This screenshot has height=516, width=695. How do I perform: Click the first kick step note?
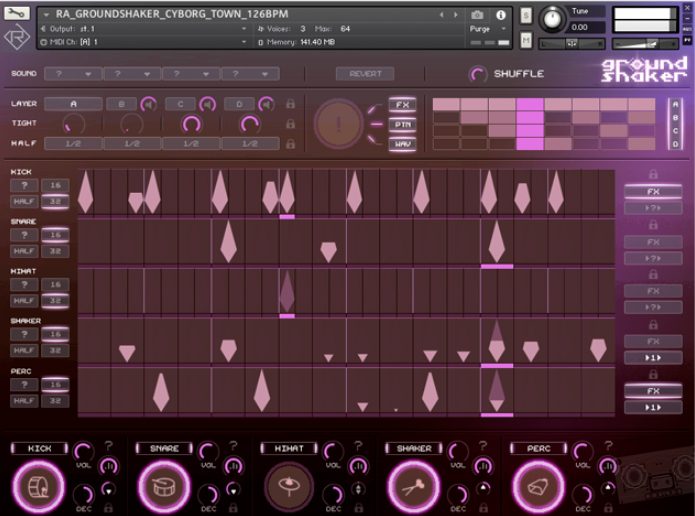coord(86,192)
